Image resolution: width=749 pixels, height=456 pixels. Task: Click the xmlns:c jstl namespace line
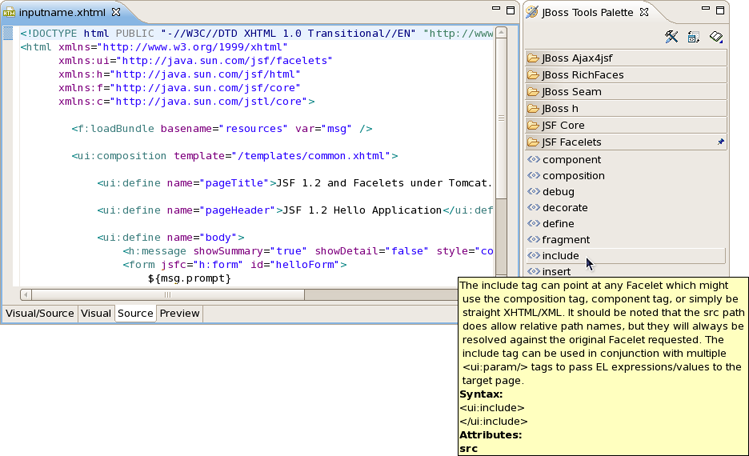pos(187,102)
